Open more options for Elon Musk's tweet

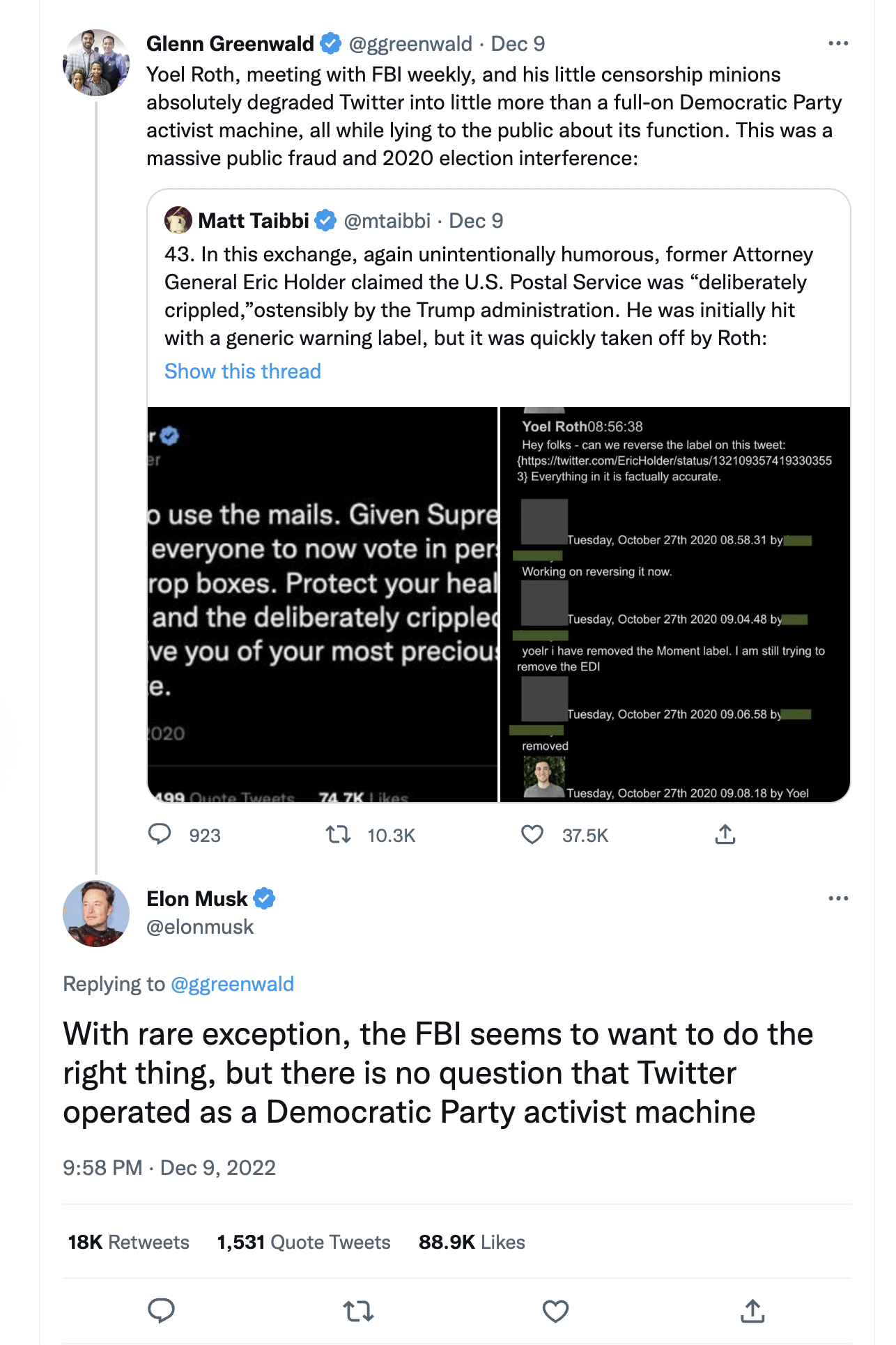click(x=838, y=898)
